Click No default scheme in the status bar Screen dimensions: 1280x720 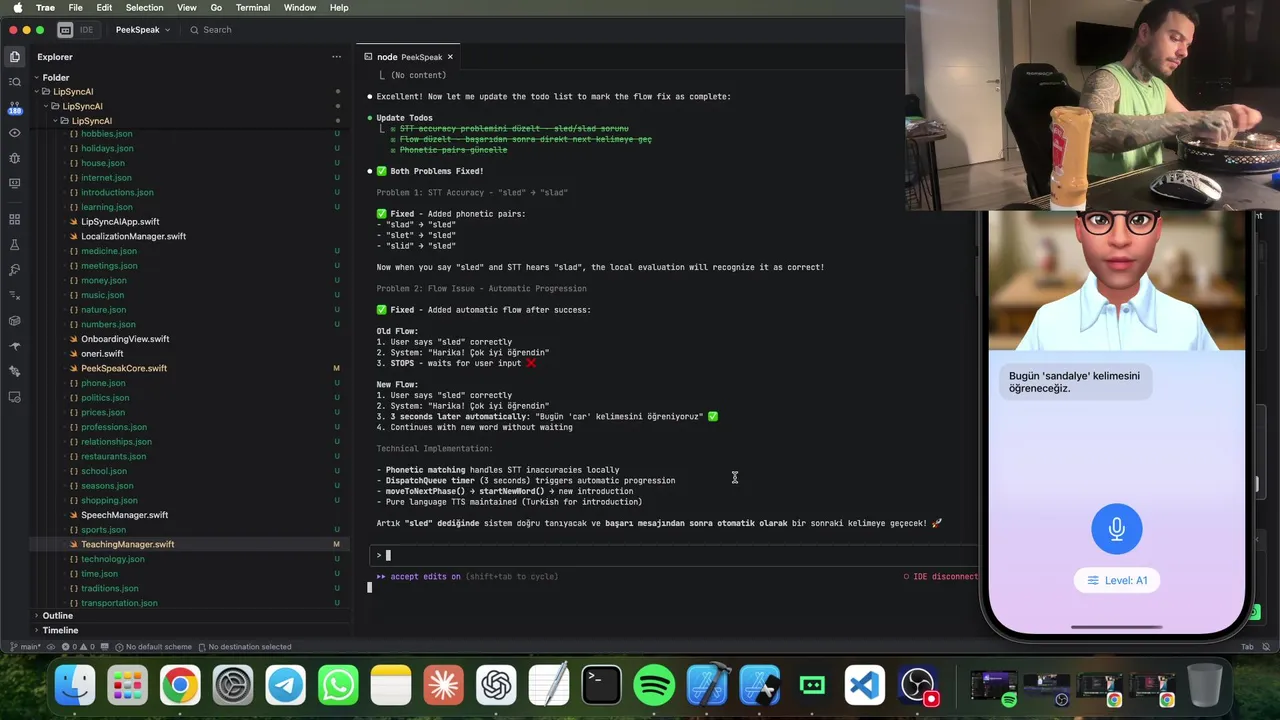pyautogui.click(x=152, y=647)
